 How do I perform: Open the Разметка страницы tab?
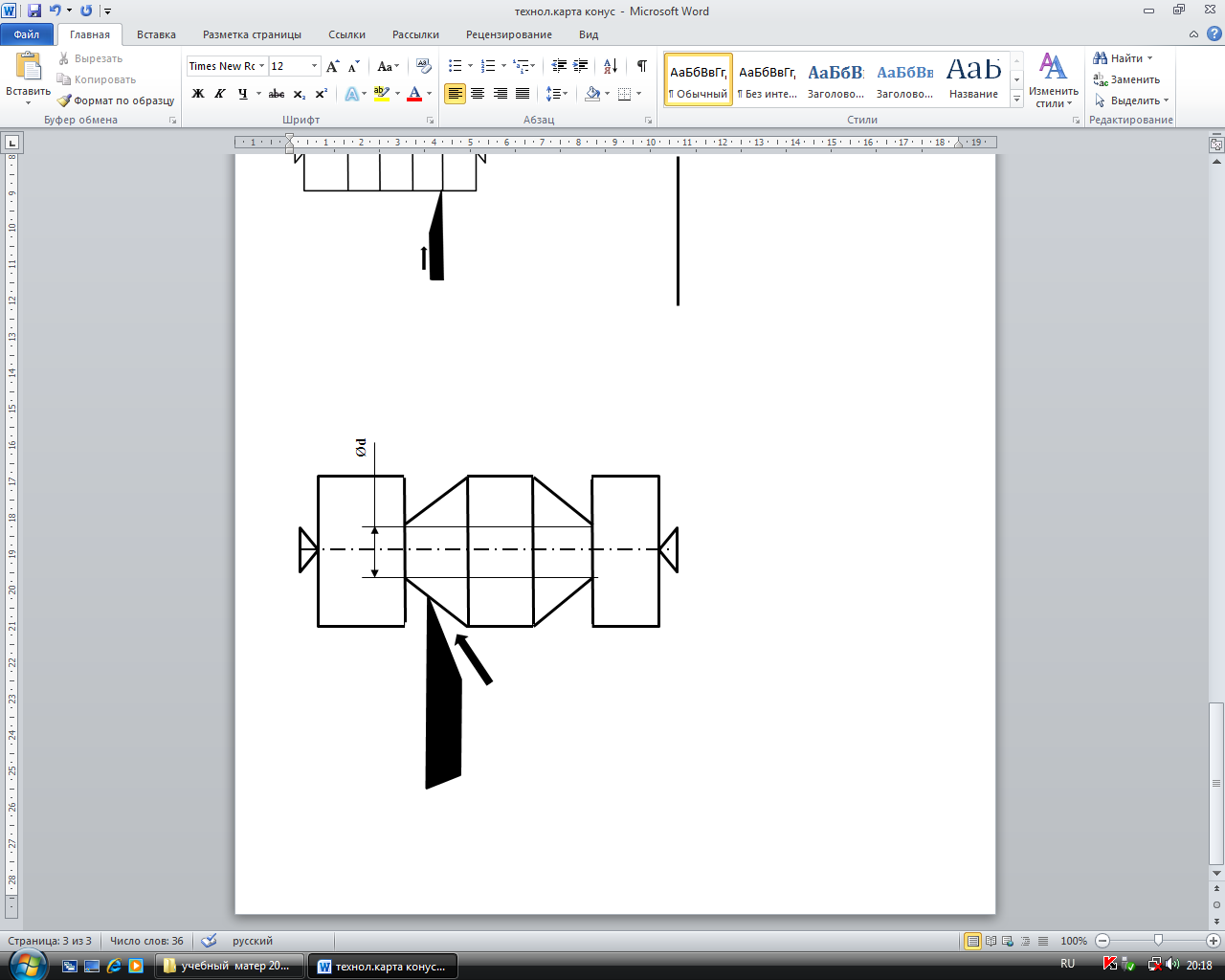click(x=252, y=34)
